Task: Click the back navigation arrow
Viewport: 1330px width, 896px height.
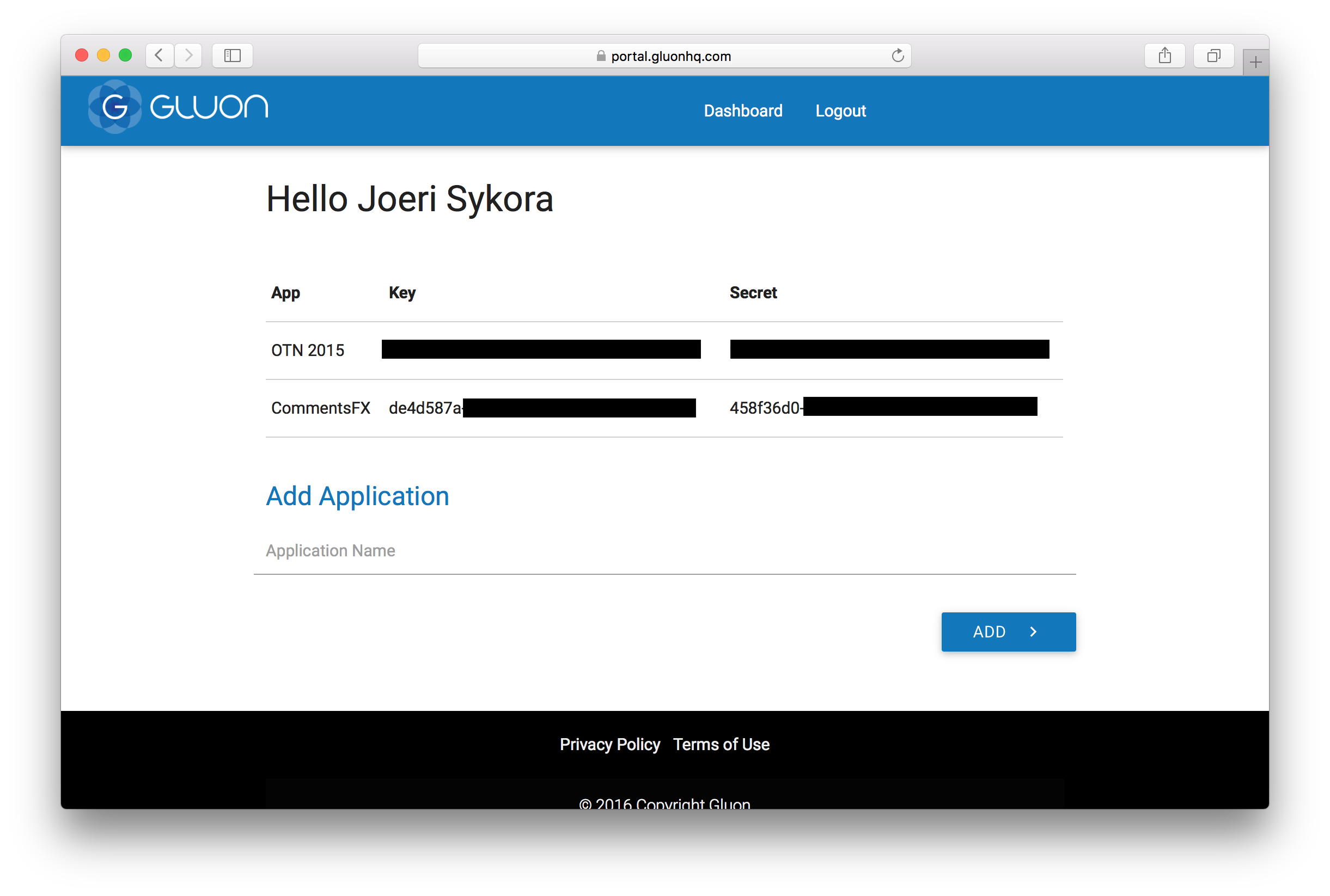Action: [x=160, y=55]
